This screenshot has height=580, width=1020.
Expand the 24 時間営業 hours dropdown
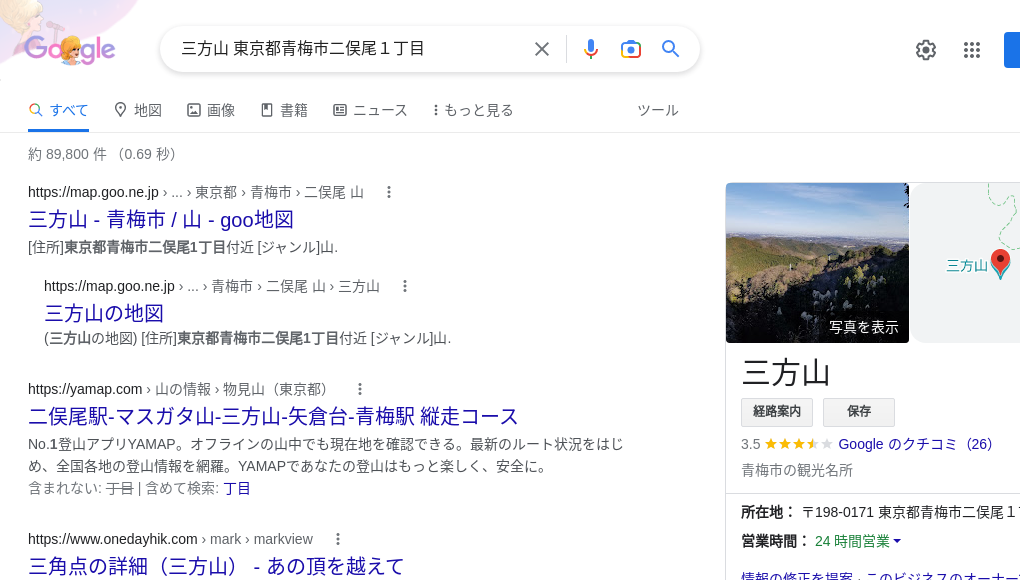click(x=857, y=540)
